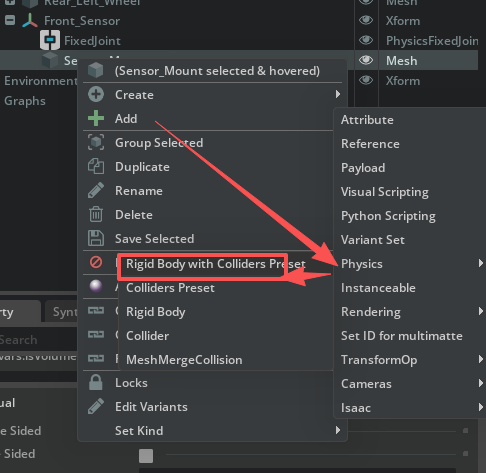Click the Group Selected cube icon
Screen dimensions: 486x473
click(96, 142)
